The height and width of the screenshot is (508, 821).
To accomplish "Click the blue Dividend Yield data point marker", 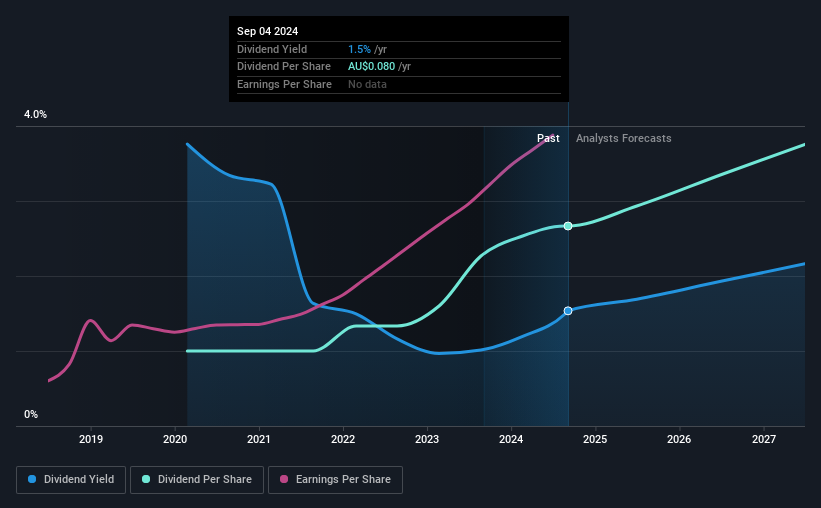I will click(x=568, y=311).
